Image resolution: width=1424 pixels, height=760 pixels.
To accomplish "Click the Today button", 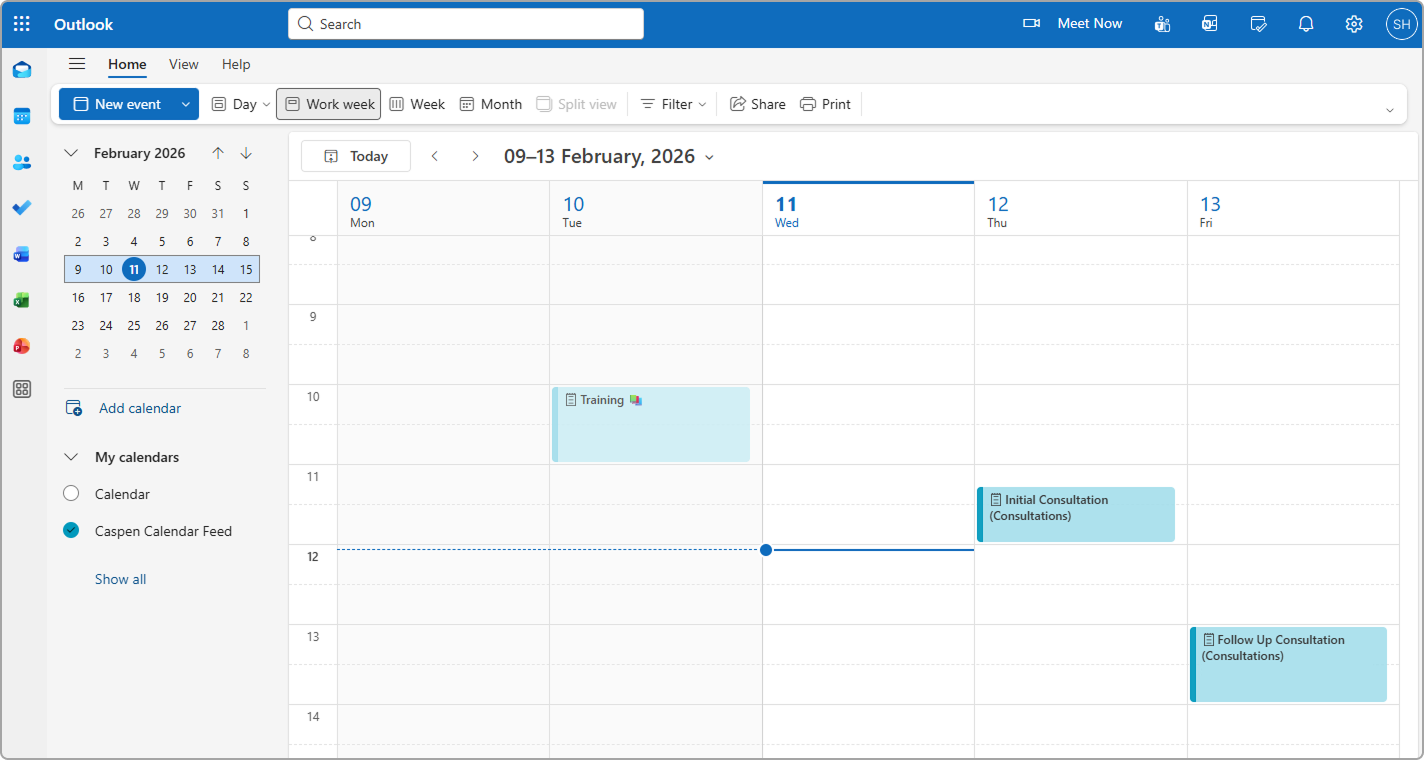I will 357,156.
